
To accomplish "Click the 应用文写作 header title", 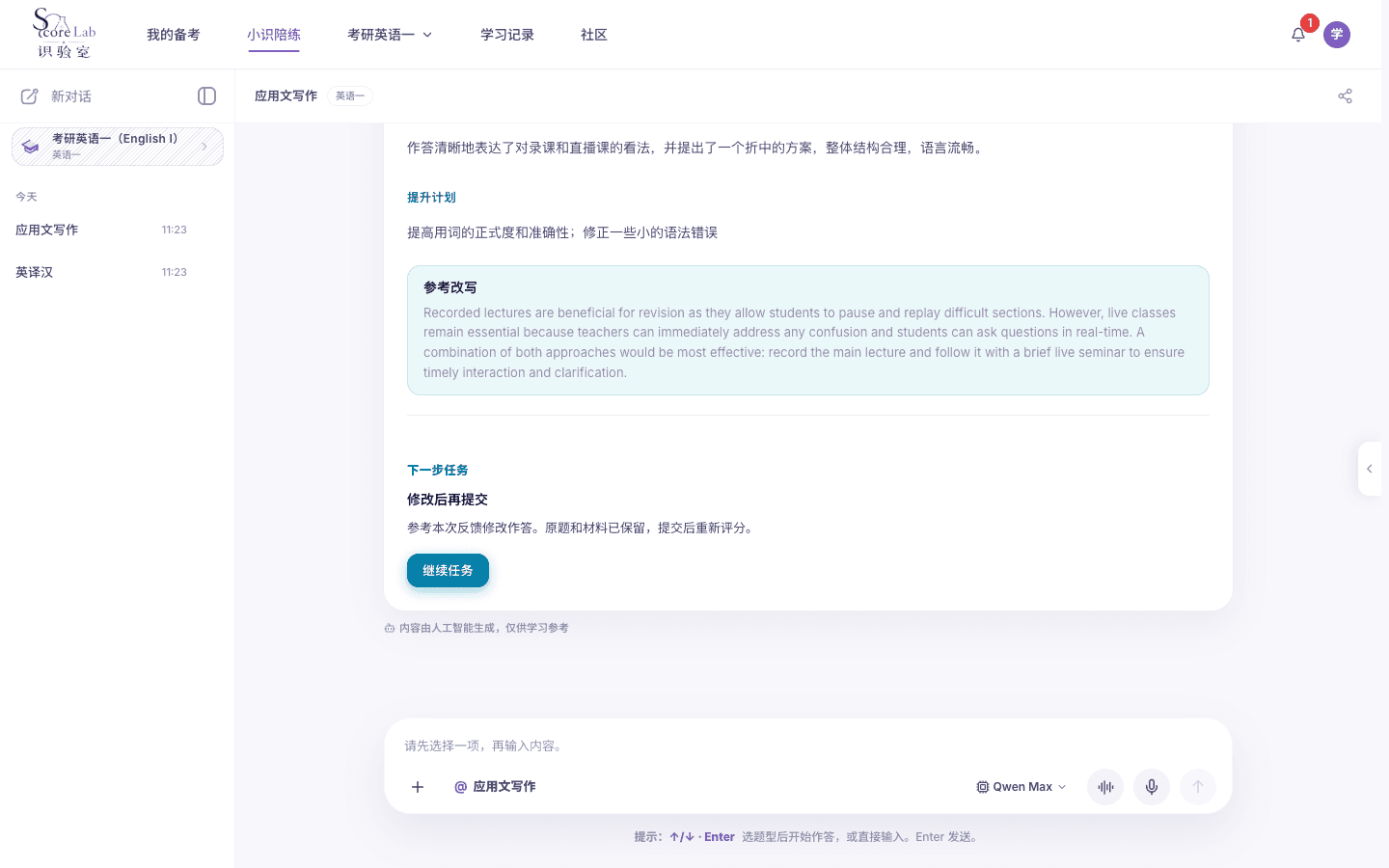I will pos(286,95).
